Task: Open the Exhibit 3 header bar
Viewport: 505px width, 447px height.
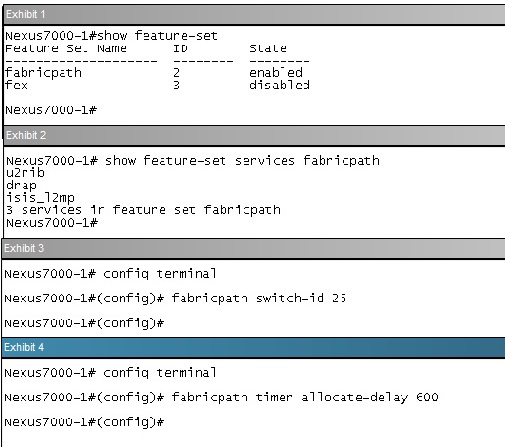Action: 253,248
